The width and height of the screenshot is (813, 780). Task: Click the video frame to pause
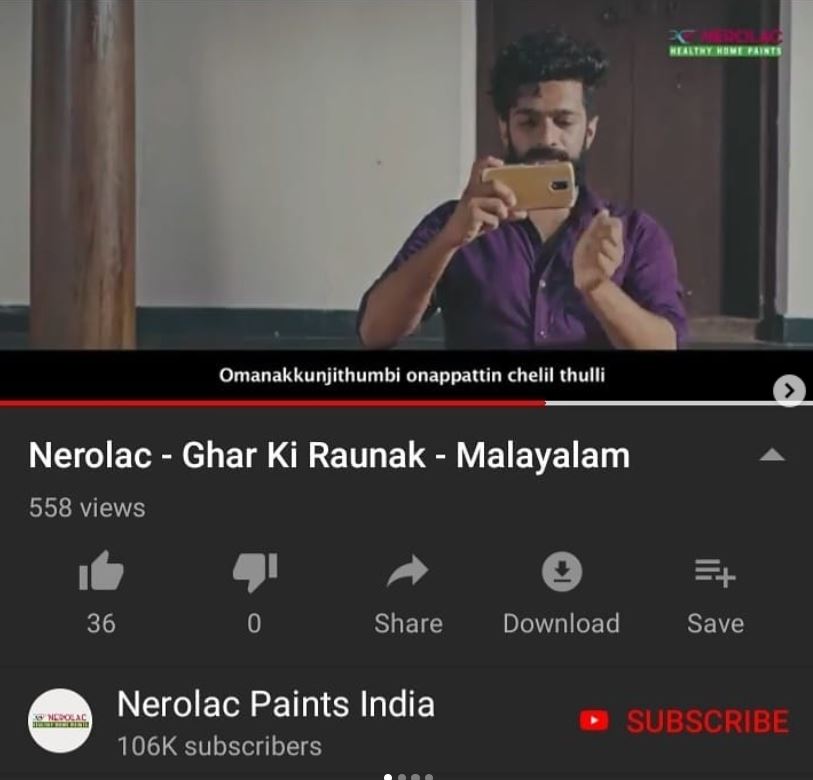406,175
